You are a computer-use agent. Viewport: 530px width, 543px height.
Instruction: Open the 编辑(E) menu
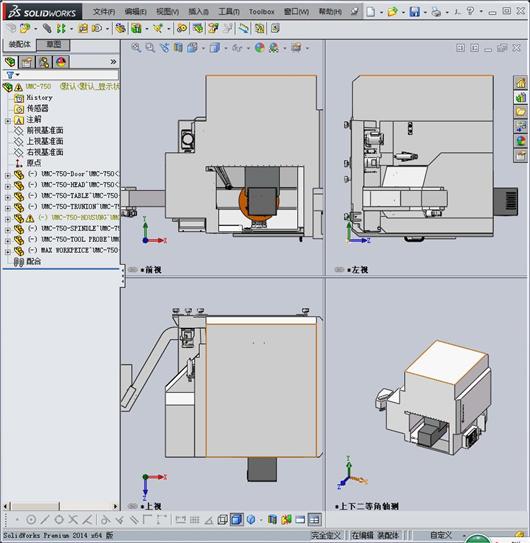[x=135, y=12]
